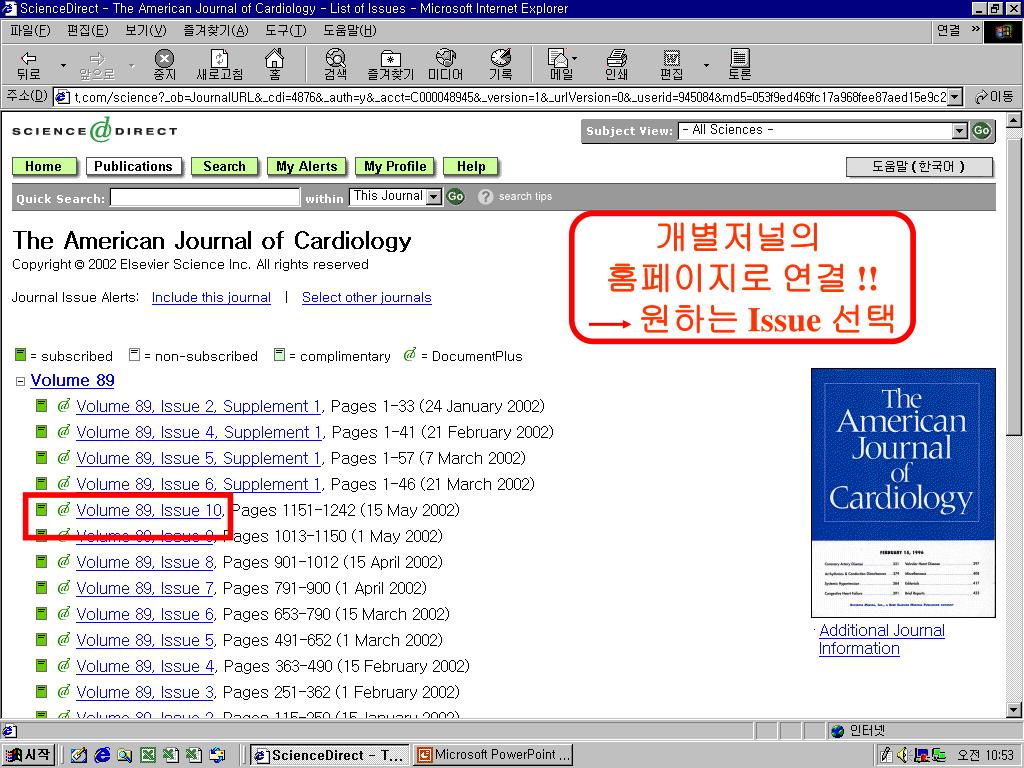Select ScienceDirect taskbar window button
Image resolution: width=1024 pixels, height=768 pixels.
(330, 755)
